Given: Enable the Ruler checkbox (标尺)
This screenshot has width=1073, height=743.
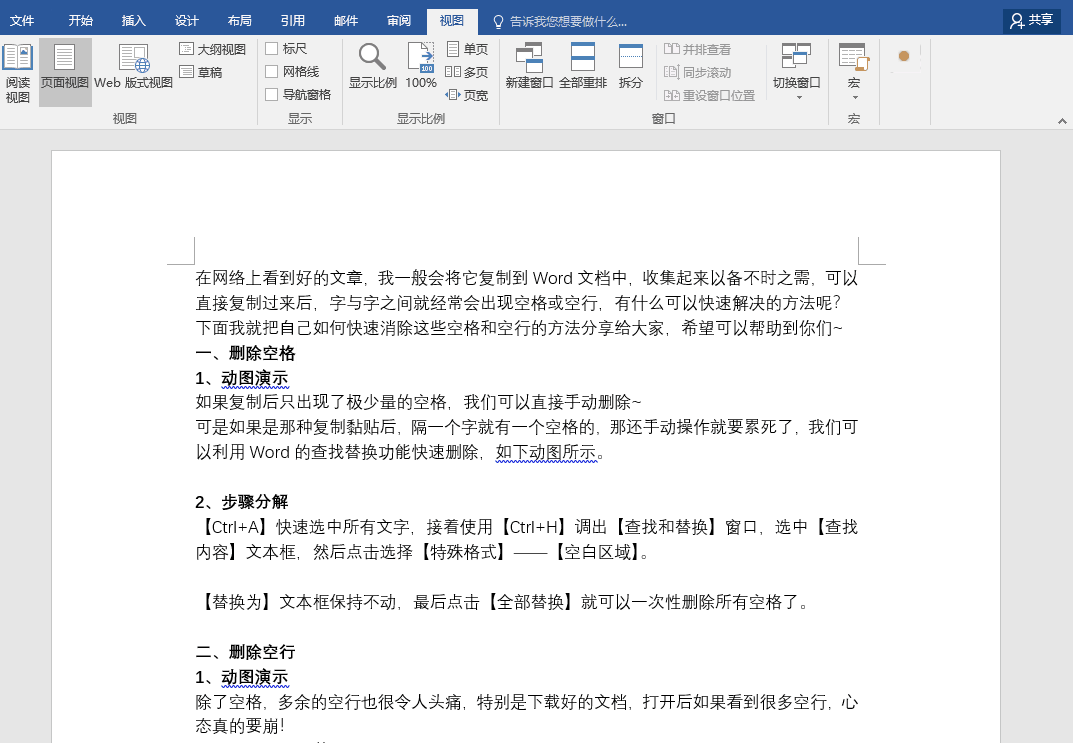Looking at the screenshot, I should click(272, 49).
